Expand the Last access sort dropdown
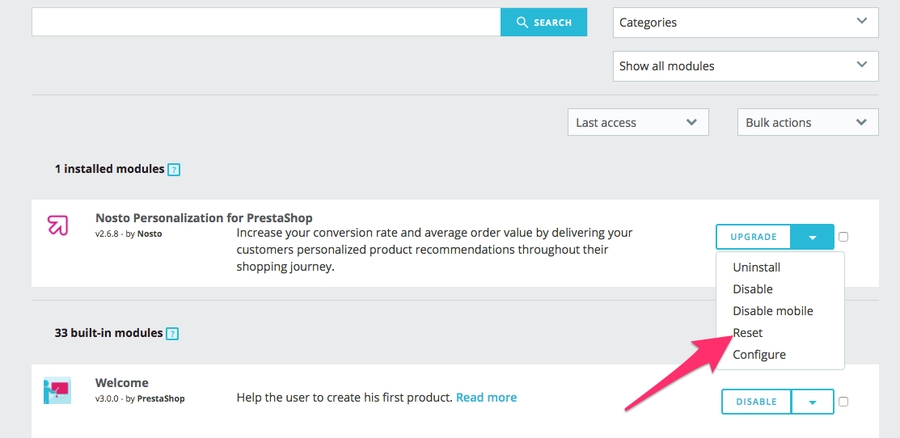 click(x=637, y=122)
